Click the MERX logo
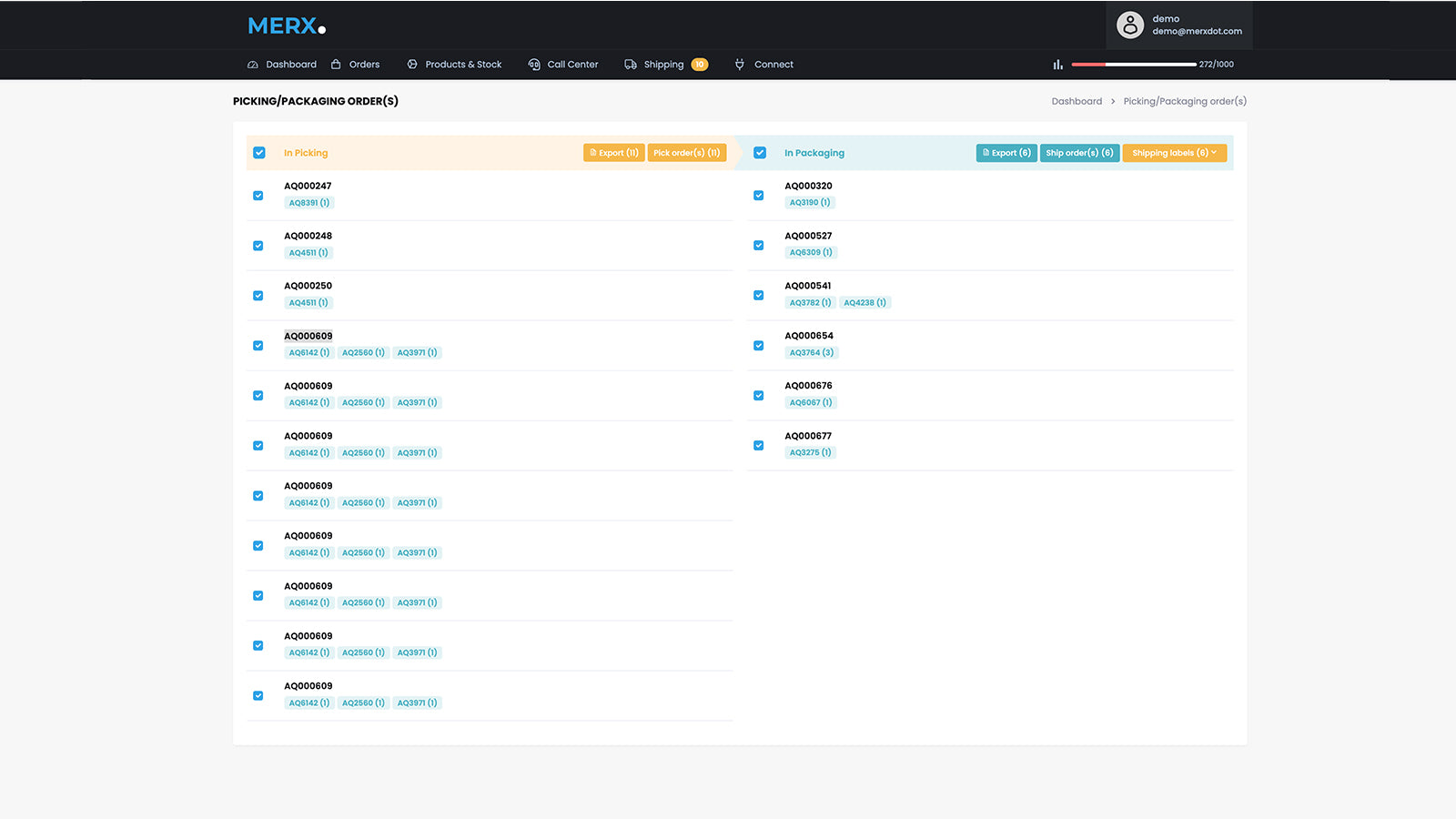The width and height of the screenshot is (1456, 819). [286, 26]
